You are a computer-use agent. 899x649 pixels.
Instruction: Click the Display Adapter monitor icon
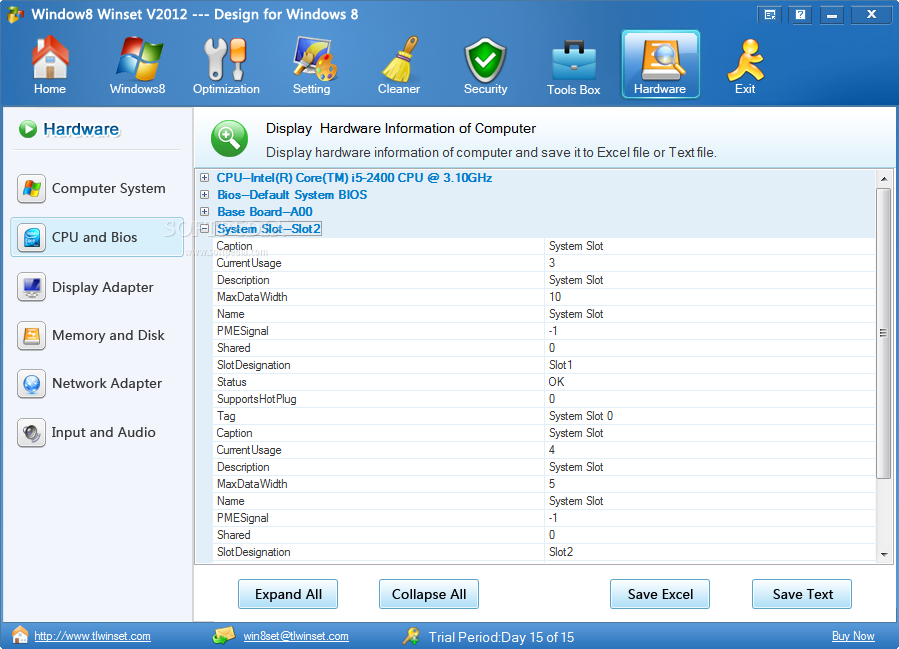tap(32, 287)
